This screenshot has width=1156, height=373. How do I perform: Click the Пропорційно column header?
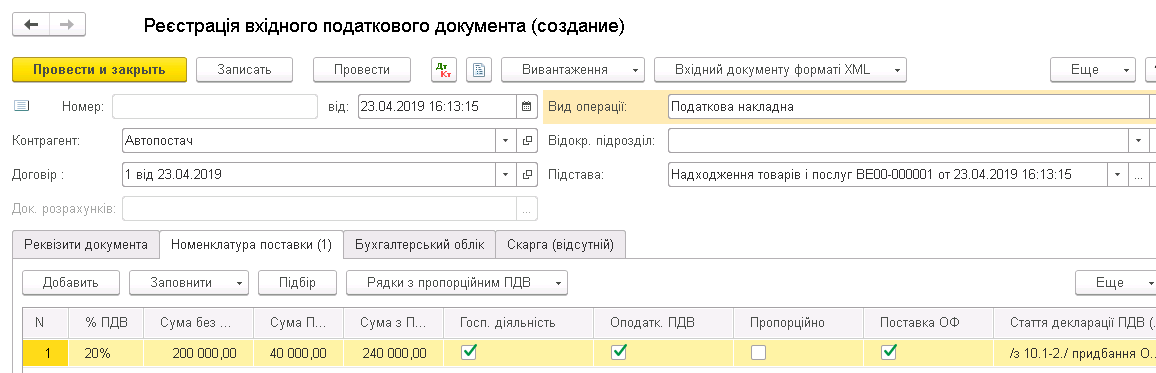pyautogui.click(x=798, y=323)
